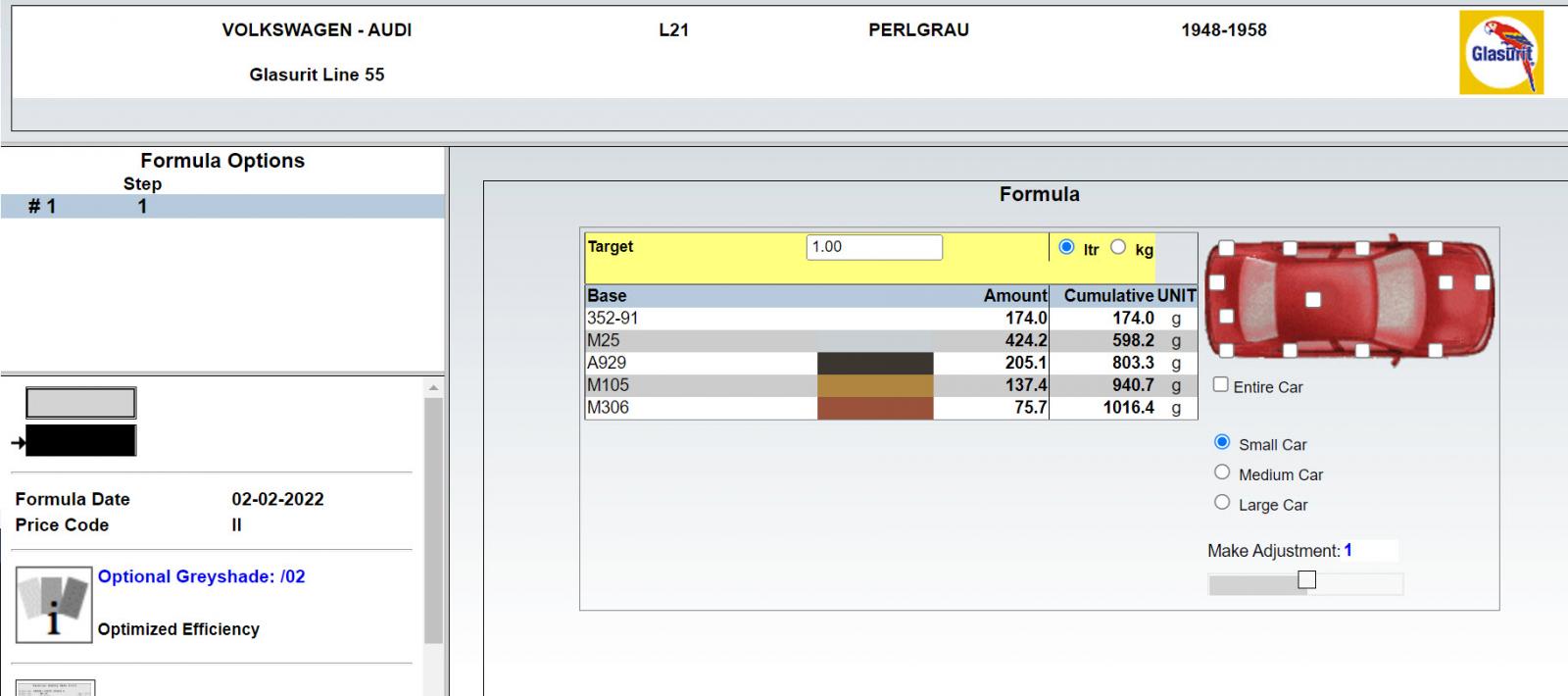Click the M105 base name
Screen dimensions: 1568x696
click(609, 385)
